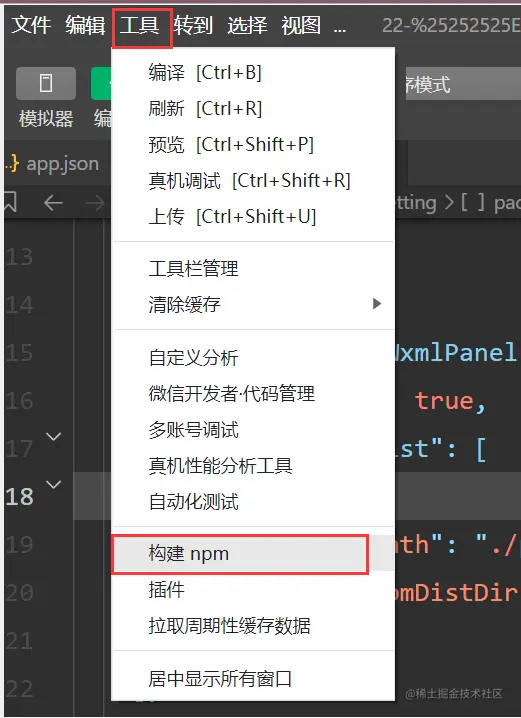Click the simulator phone icon

pos(46,83)
